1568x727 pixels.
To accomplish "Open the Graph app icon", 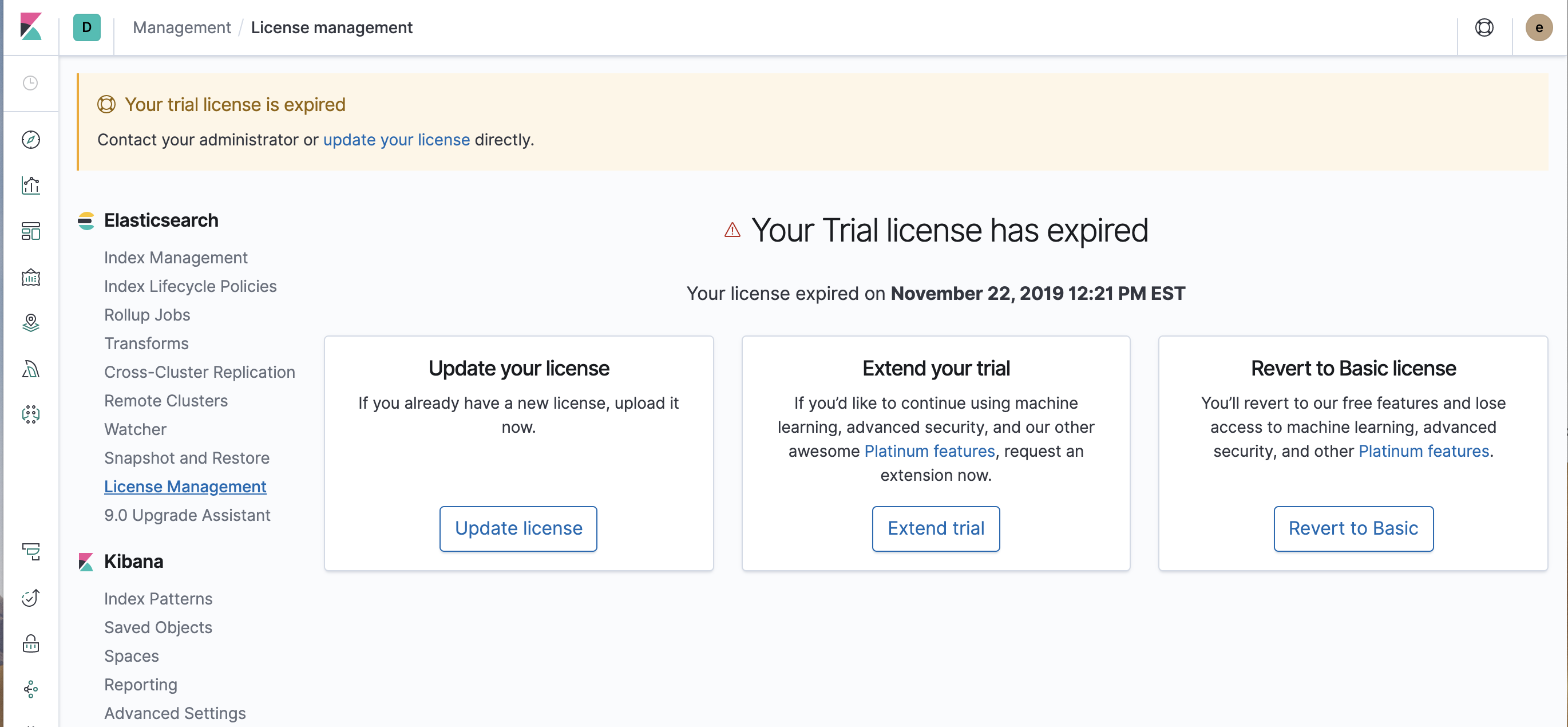I will (x=30, y=414).
